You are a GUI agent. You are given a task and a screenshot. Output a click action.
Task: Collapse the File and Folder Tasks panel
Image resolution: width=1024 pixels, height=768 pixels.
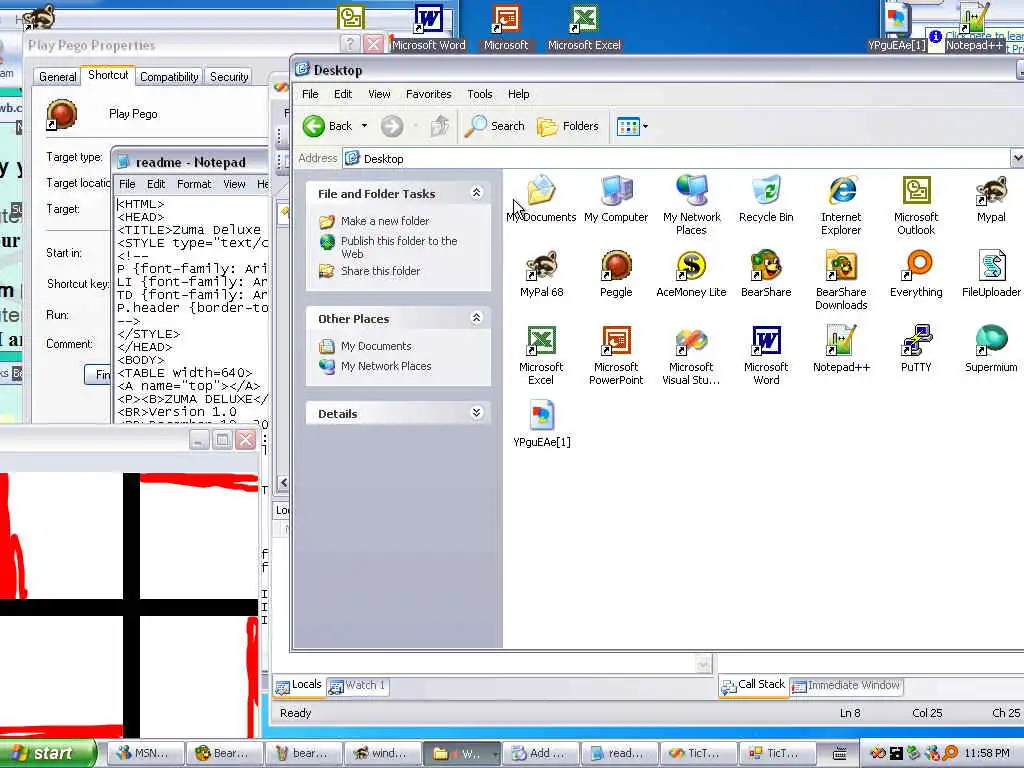tap(476, 193)
